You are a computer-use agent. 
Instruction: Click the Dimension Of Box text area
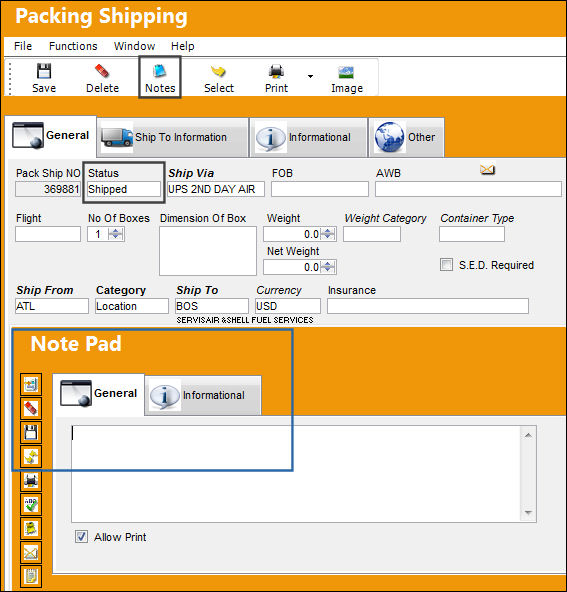click(208, 251)
